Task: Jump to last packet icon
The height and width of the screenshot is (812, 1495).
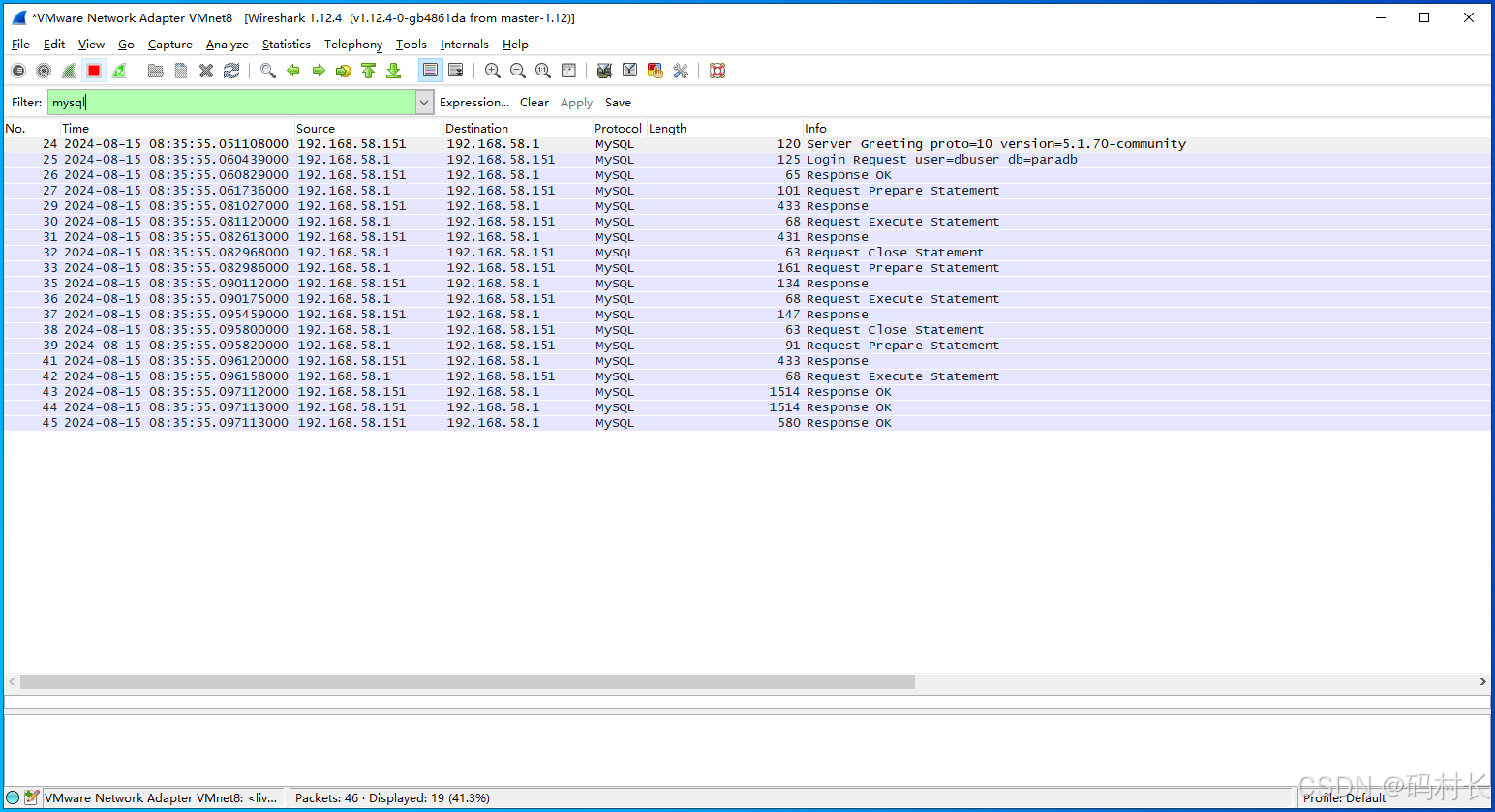Action: click(x=394, y=71)
